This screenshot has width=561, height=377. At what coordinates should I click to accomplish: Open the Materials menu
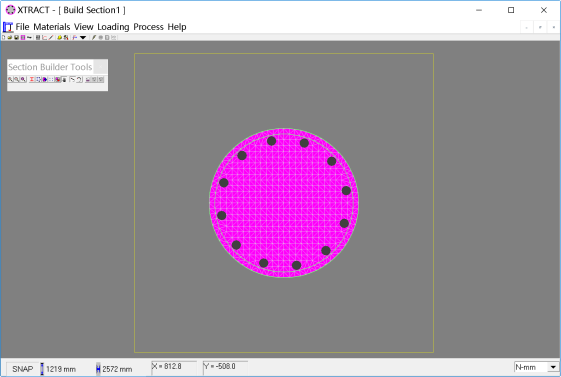[52, 27]
